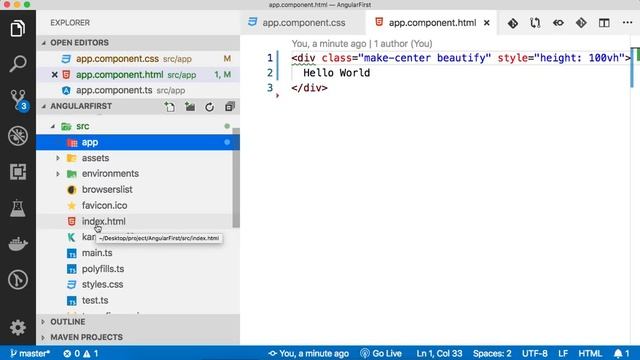The height and width of the screenshot is (360, 640).
Task: Collapse the src folder
Action: click(x=53, y=127)
